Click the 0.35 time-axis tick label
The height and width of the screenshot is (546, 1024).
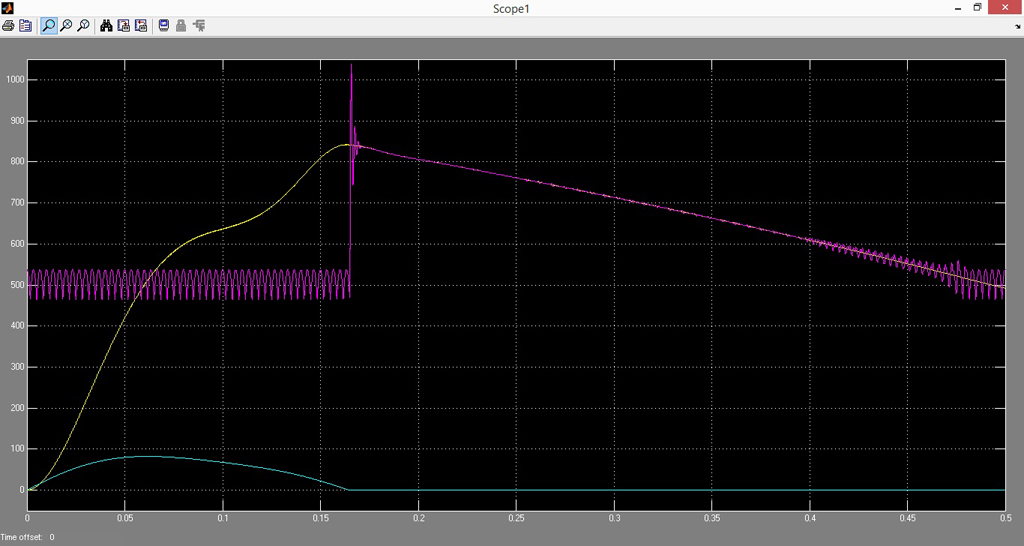click(x=712, y=519)
